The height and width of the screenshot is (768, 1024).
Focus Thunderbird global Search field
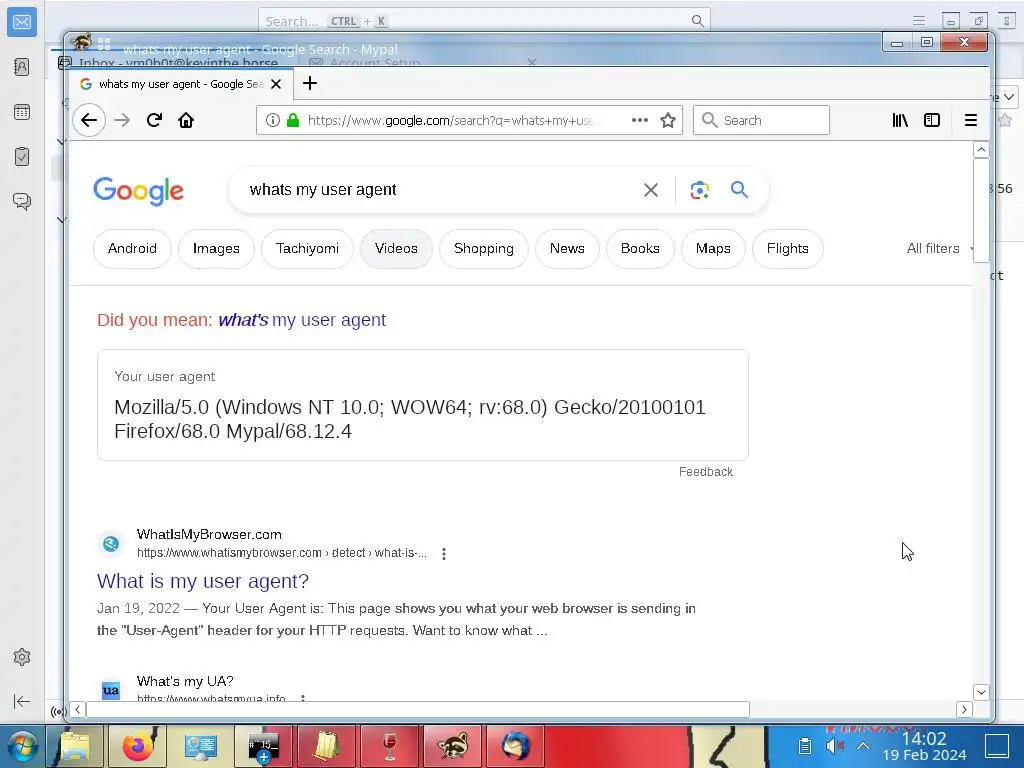[x=484, y=21]
